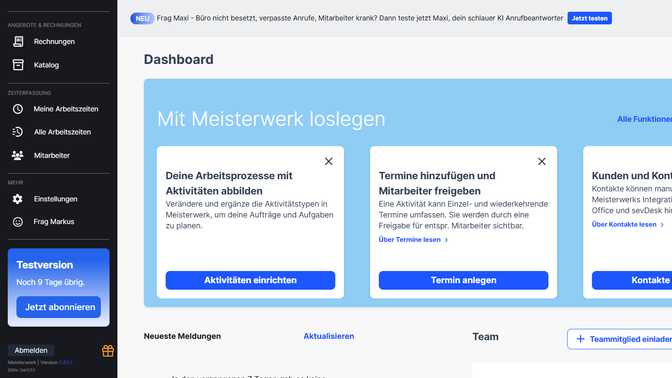Click the gear icon for Einstellungen

click(x=18, y=199)
